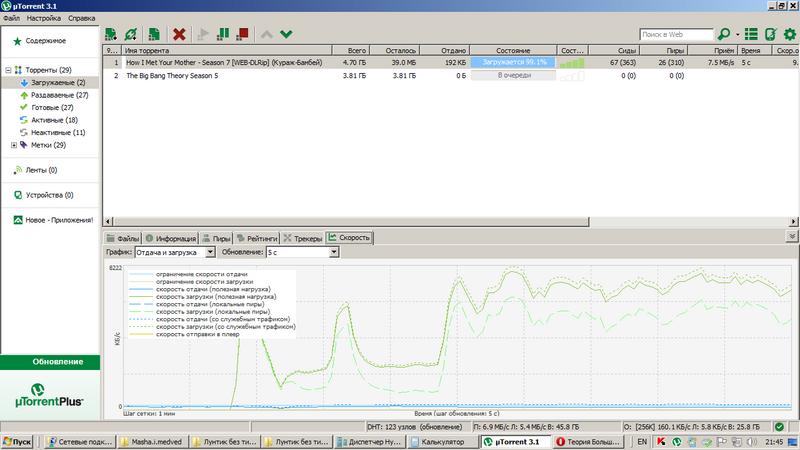800x450 pixels.
Task: Click the µTorrent tray icon
Action: pyautogui.click(x=677, y=442)
